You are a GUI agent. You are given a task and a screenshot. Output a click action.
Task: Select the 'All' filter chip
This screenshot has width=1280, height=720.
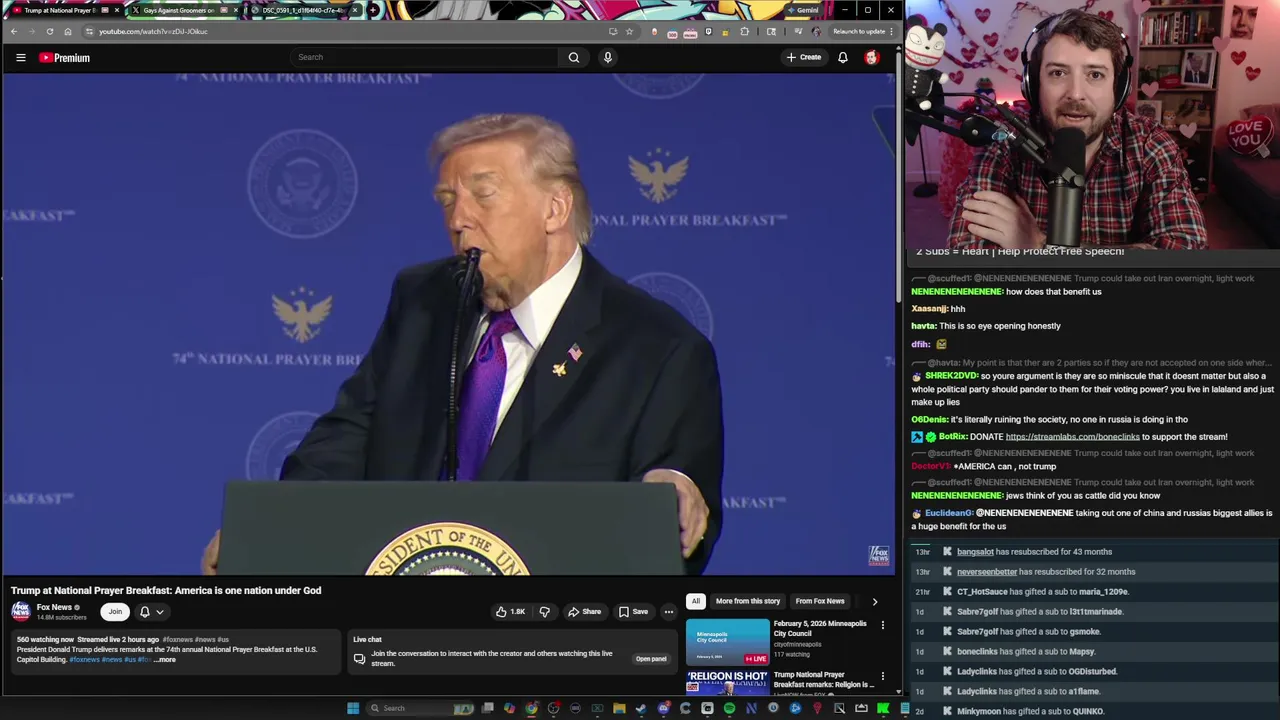point(696,601)
